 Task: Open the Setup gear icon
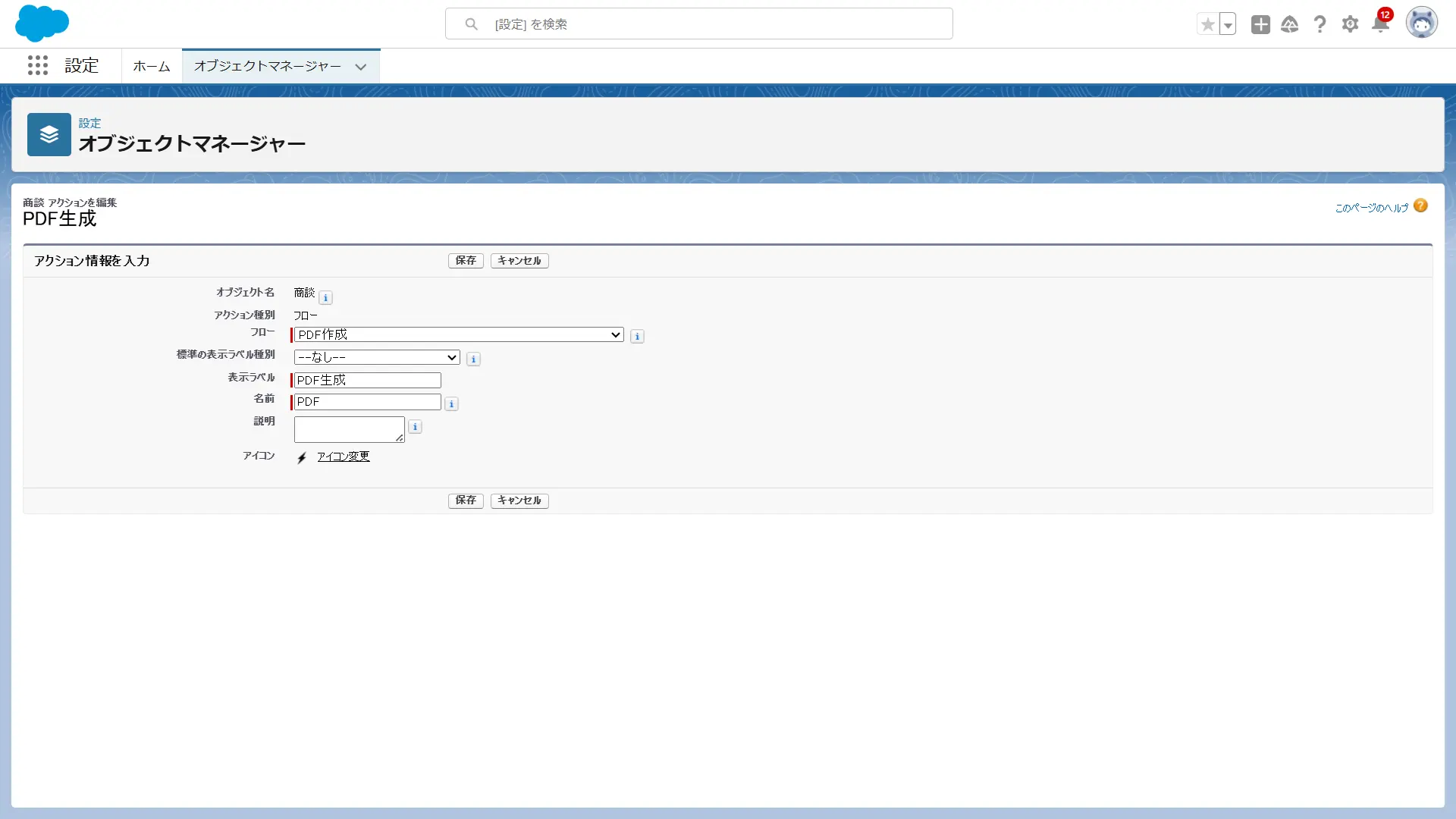click(x=1350, y=24)
